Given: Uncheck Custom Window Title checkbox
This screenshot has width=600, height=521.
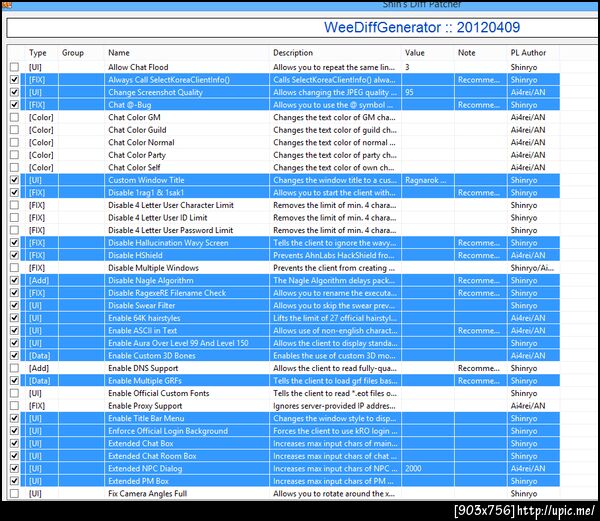Looking at the screenshot, I should (14, 180).
